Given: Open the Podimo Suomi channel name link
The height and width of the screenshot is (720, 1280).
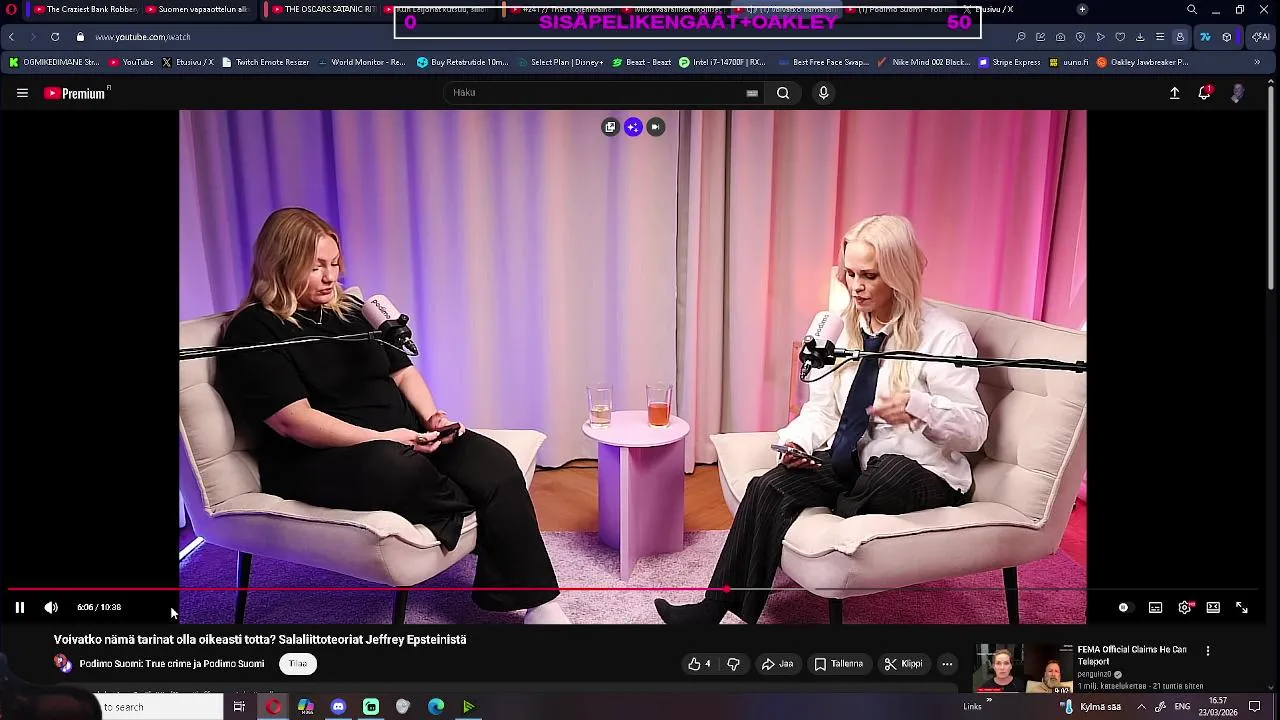Looking at the screenshot, I should click(172, 664).
